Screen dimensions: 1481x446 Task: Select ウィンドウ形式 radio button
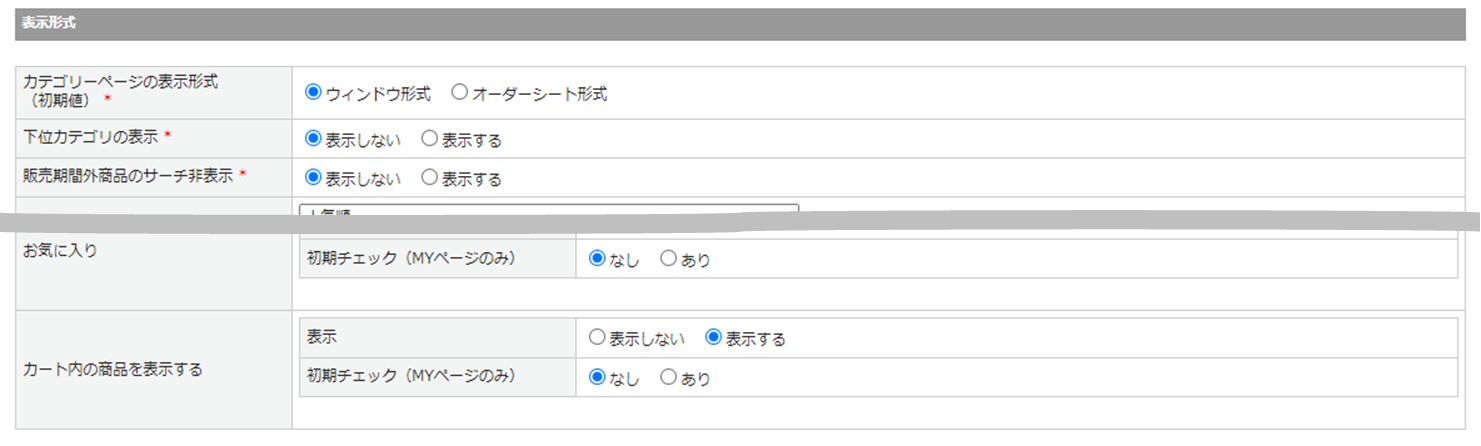coord(313,93)
